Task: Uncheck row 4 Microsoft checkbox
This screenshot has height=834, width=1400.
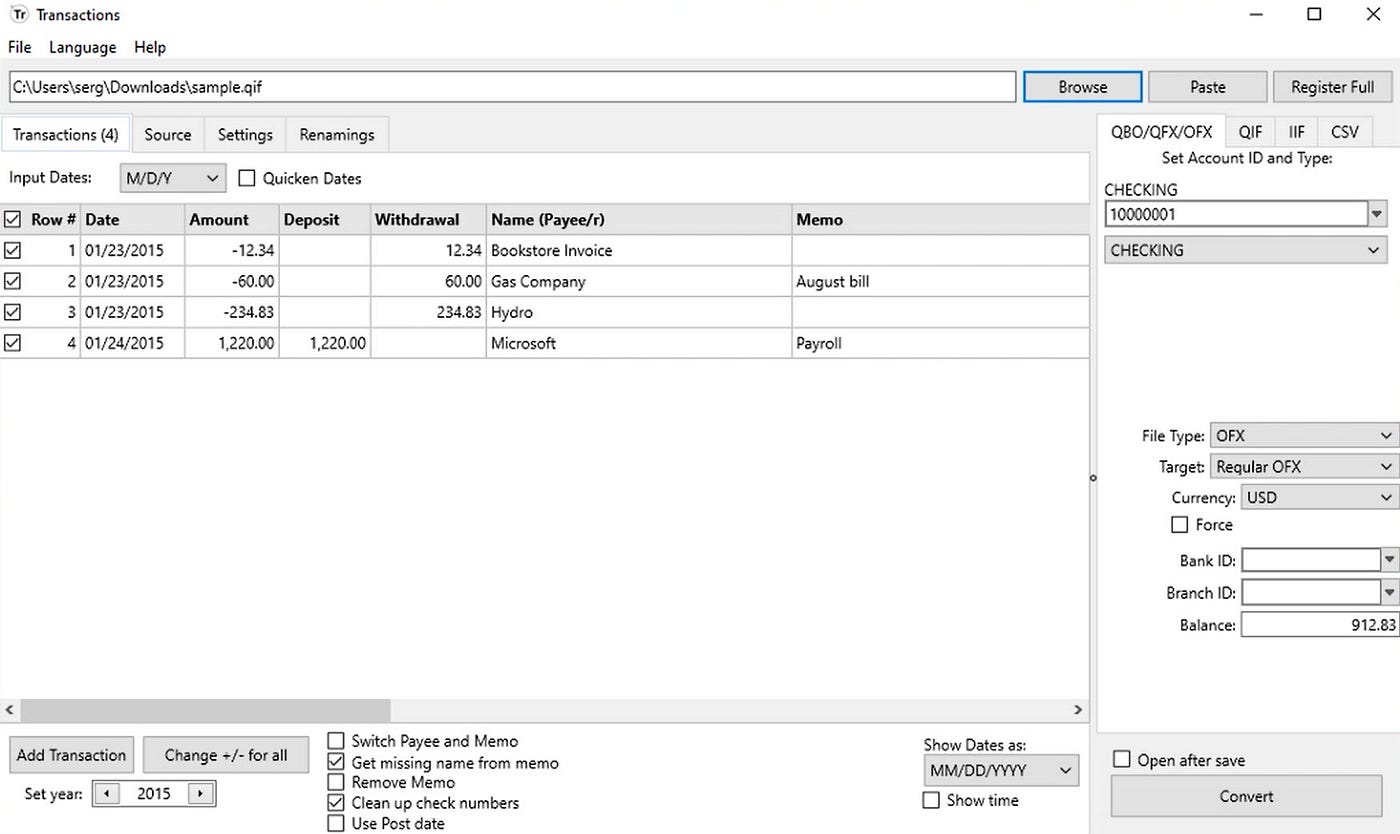Action: [13, 343]
